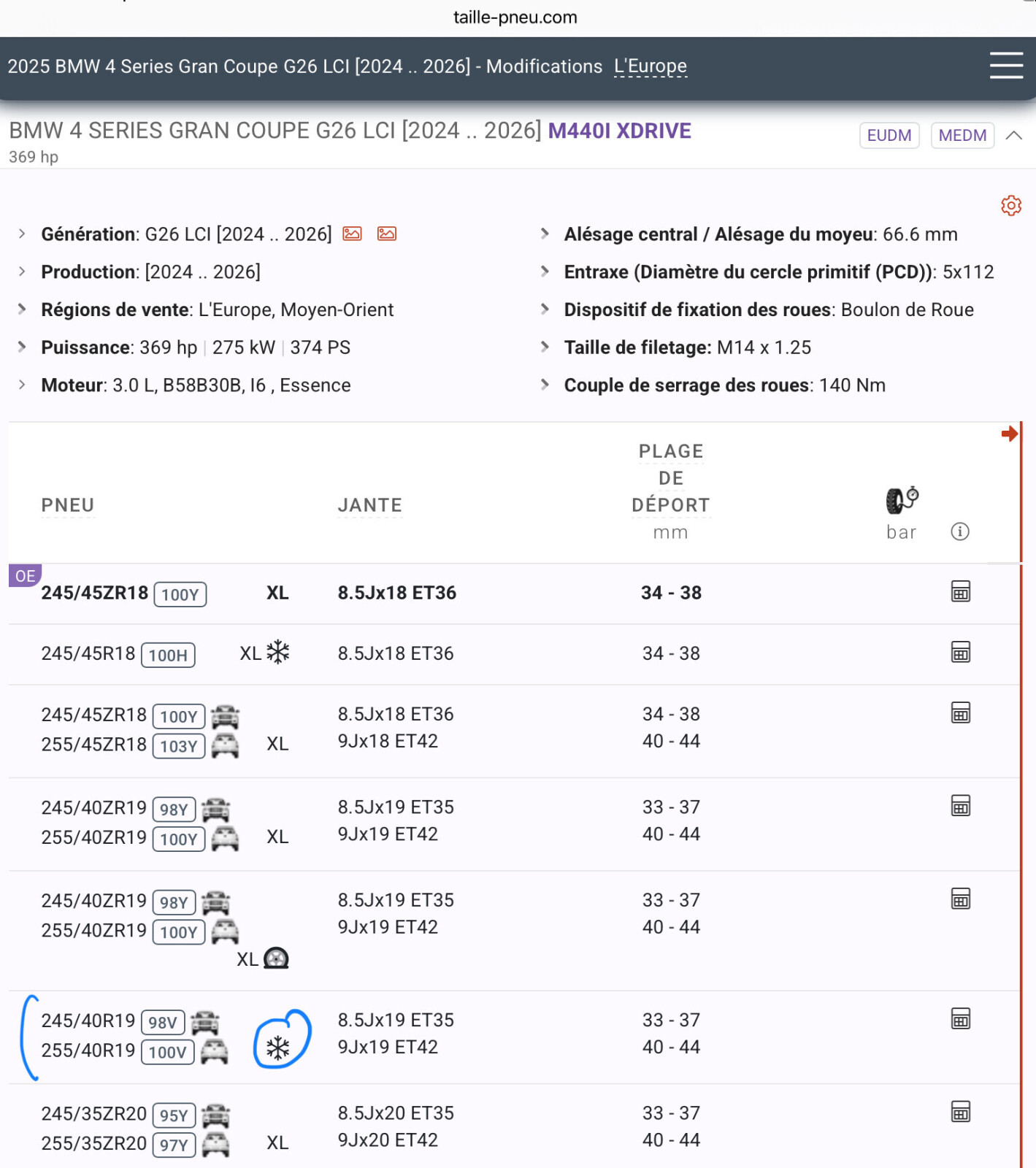This screenshot has width=1036, height=1168.
Task: Select tire size 245/45R18
Action: [x=88, y=653]
